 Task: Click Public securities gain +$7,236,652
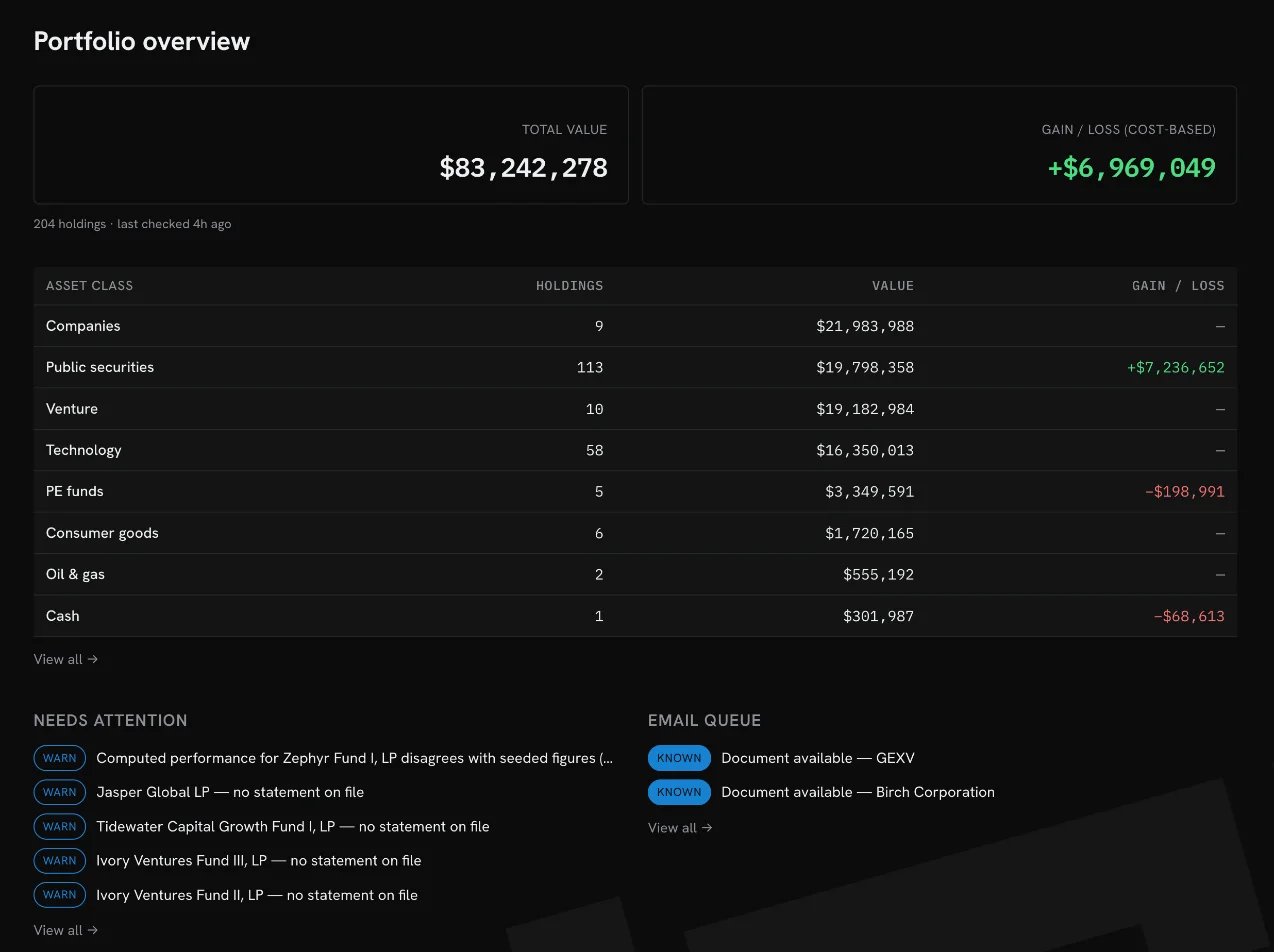tap(1176, 367)
